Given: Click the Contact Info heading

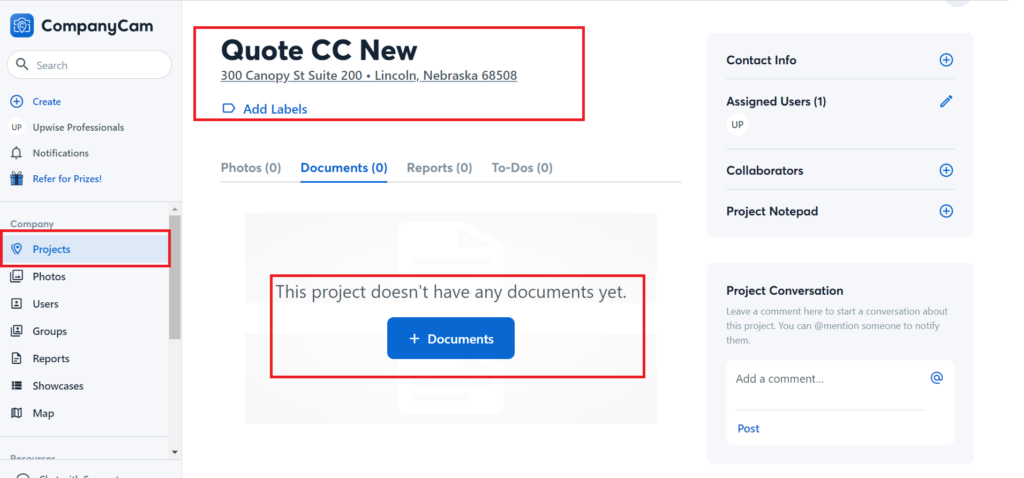Looking at the screenshot, I should (761, 60).
